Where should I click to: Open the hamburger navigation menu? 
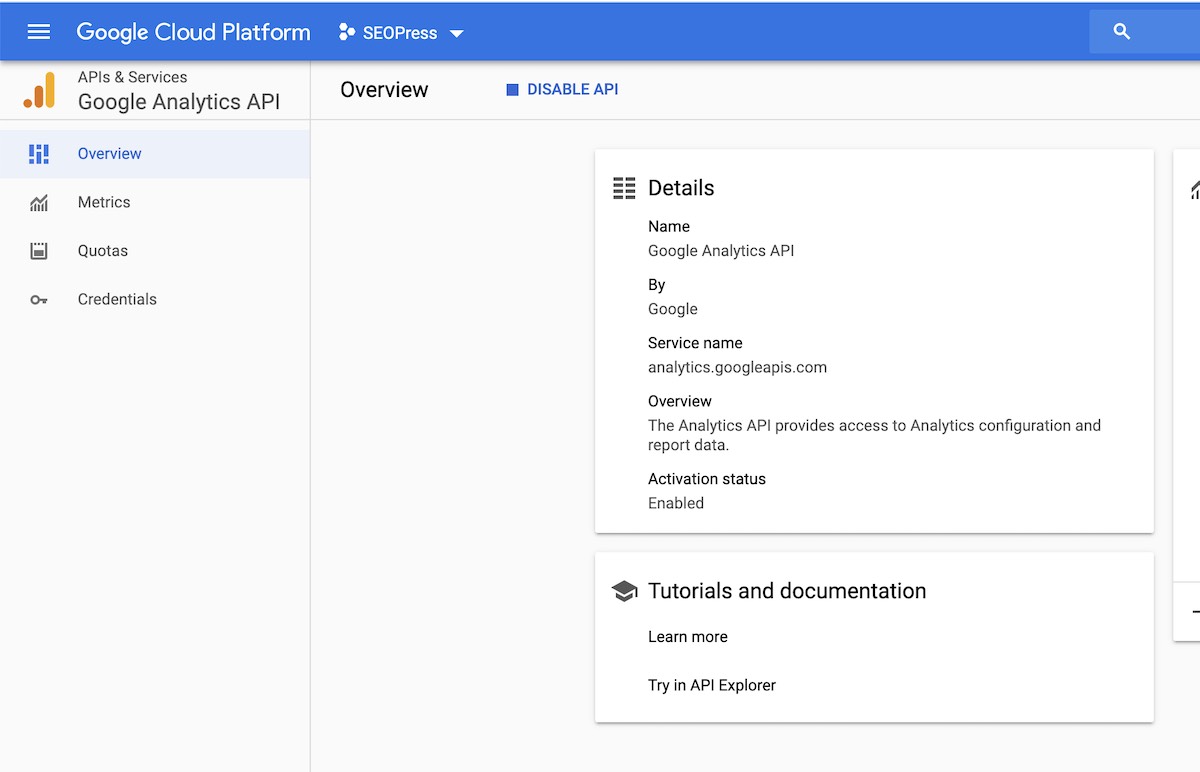click(39, 32)
